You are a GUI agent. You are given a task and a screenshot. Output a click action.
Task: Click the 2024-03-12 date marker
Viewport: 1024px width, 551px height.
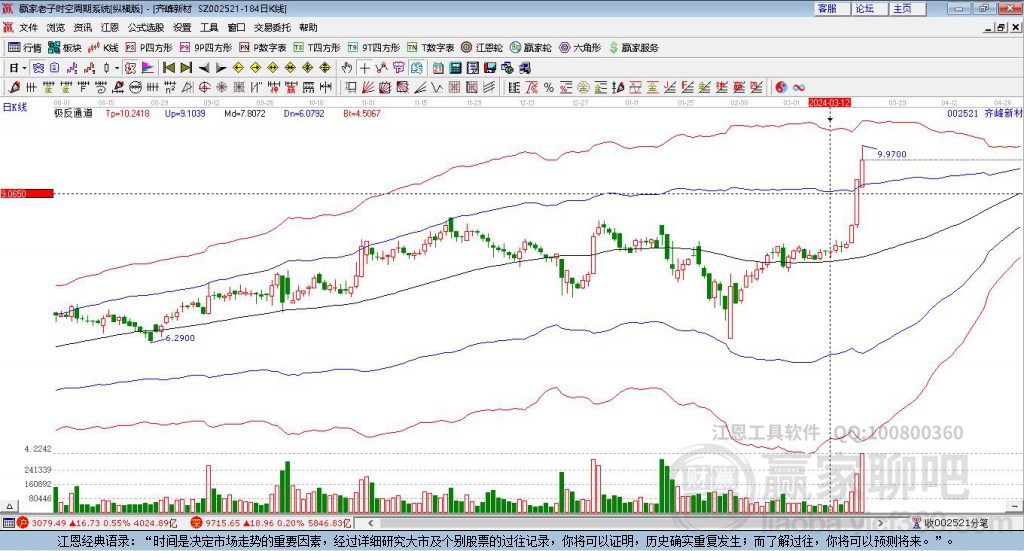coord(829,102)
